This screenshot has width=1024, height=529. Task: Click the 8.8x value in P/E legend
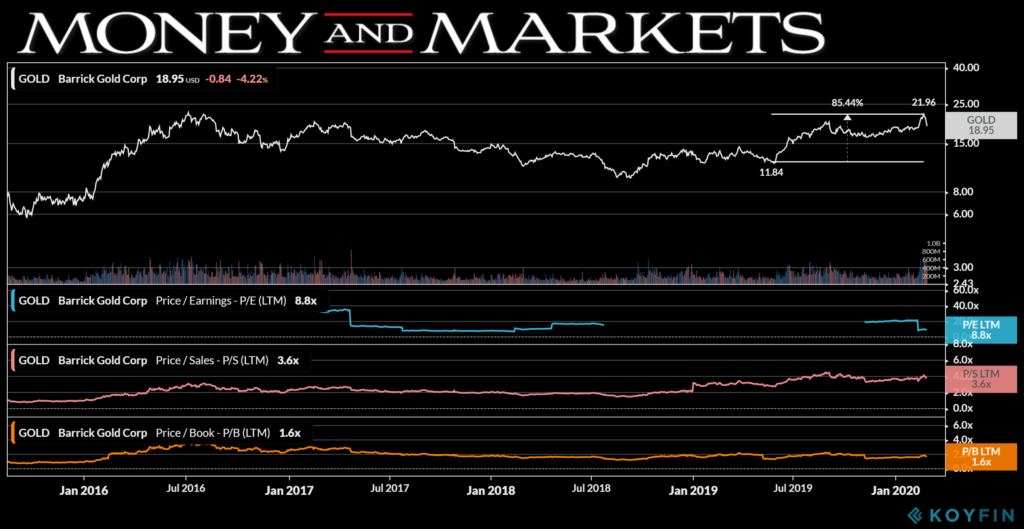[306, 302]
